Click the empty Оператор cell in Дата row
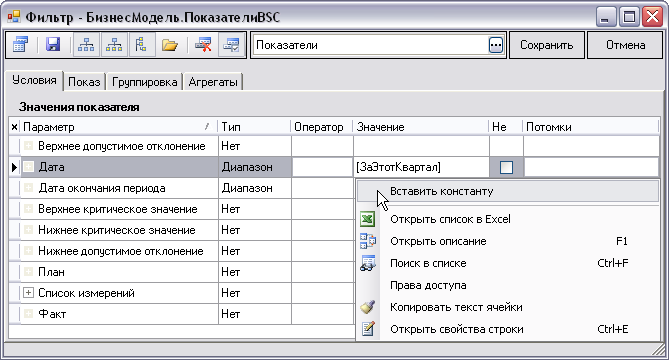669x360 pixels. pyautogui.click(x=322, y=167)
